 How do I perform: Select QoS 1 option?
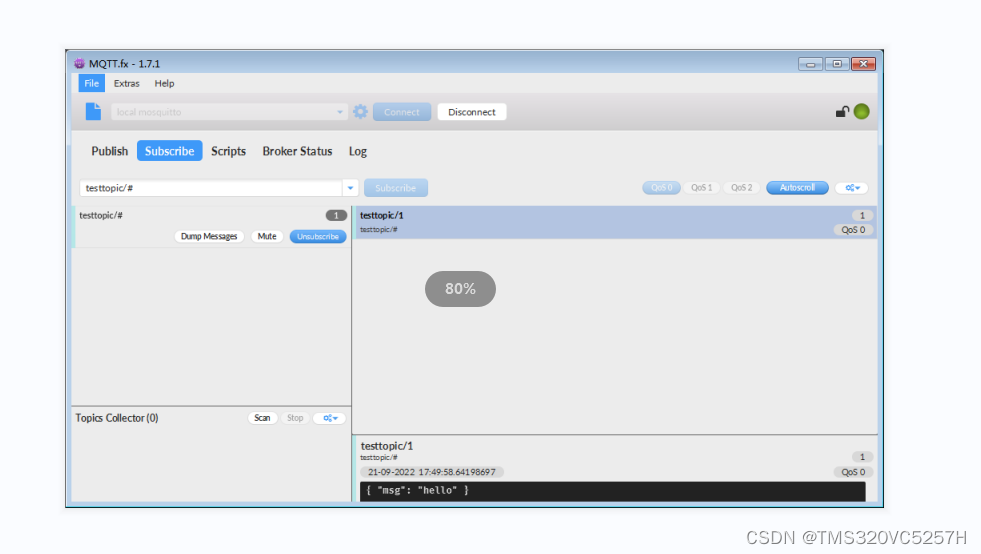[x=701, y=188]
